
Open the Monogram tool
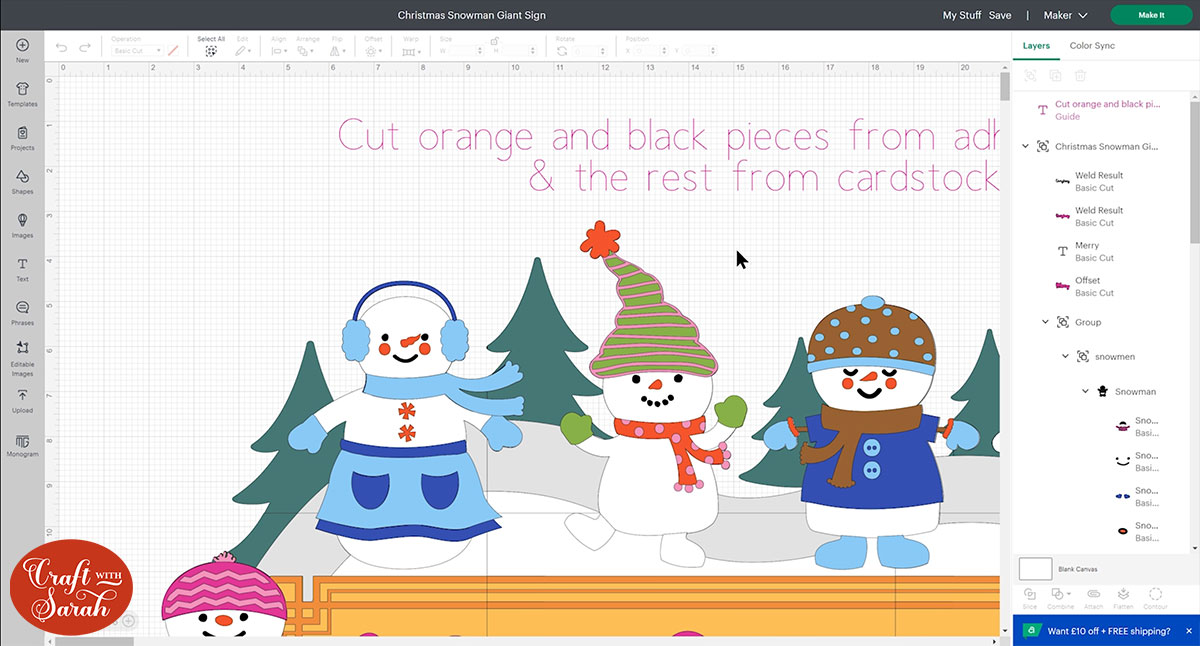coord(22,441)
